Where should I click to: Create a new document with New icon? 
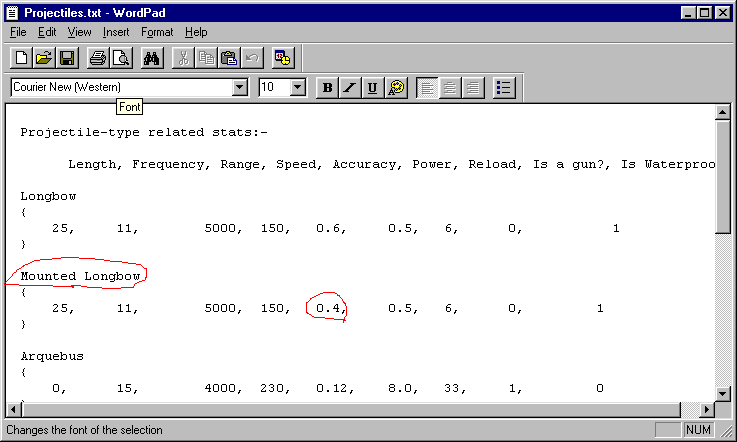pos(21,58)
